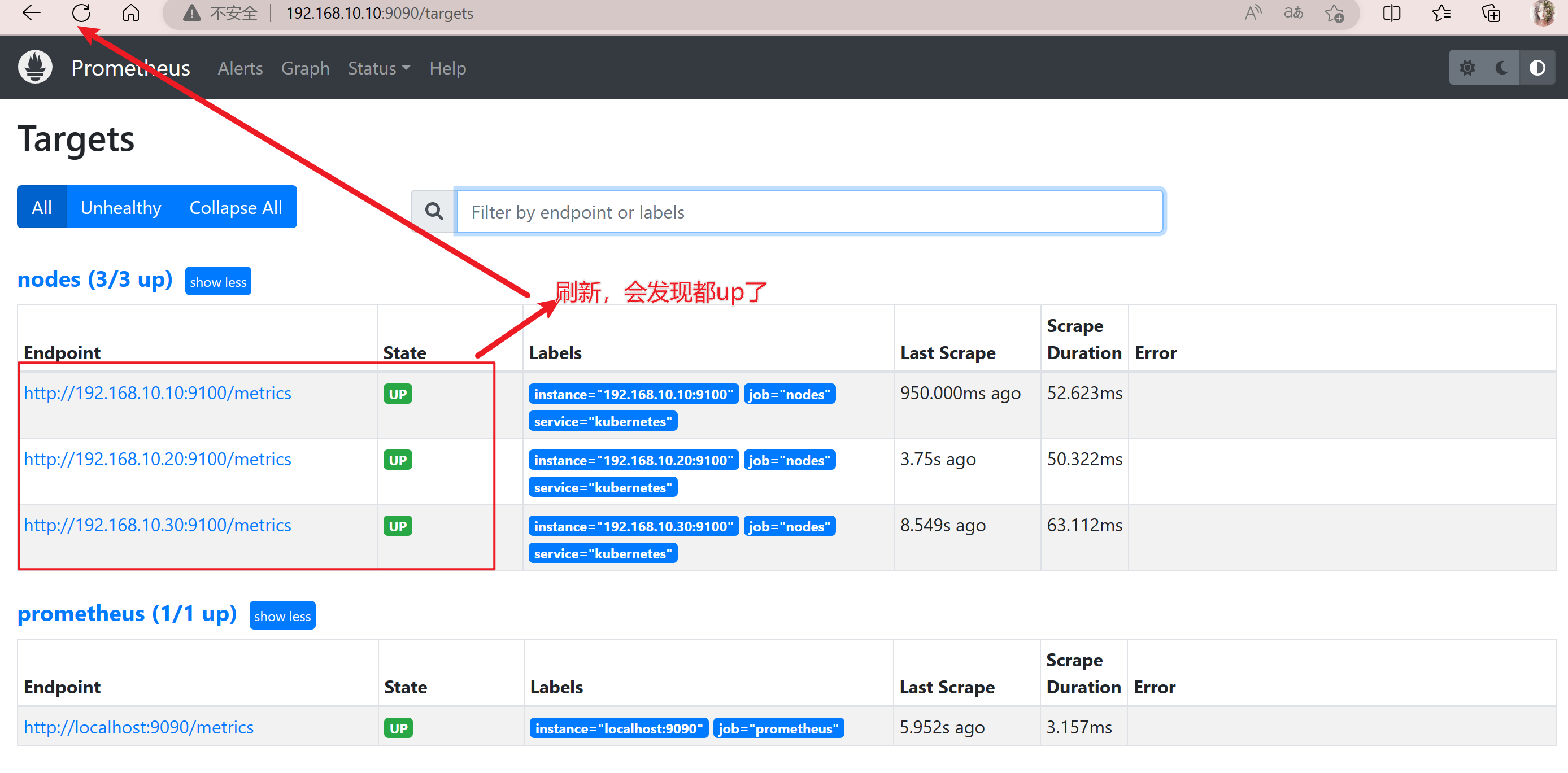Click the search magnifier icon
Viewport: 1568px width, 773px height.
433,211
